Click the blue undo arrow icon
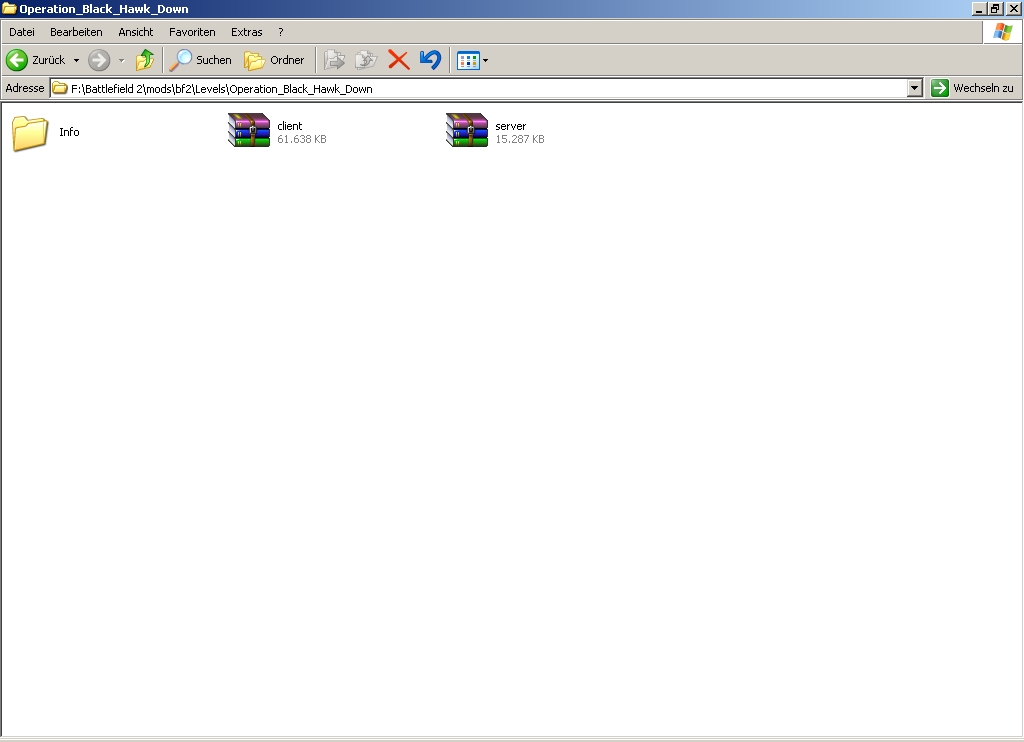The image size is (1024, 742). click(430, 60)
